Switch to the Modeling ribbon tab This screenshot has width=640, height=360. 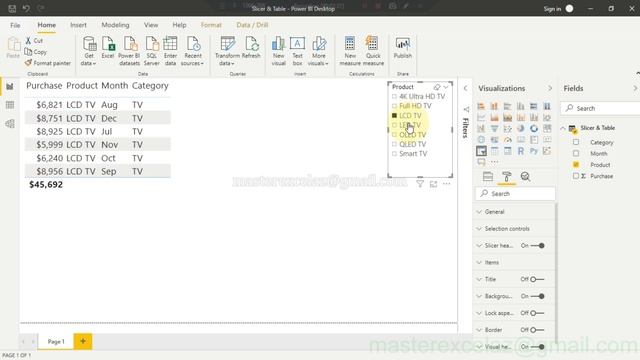115,25
